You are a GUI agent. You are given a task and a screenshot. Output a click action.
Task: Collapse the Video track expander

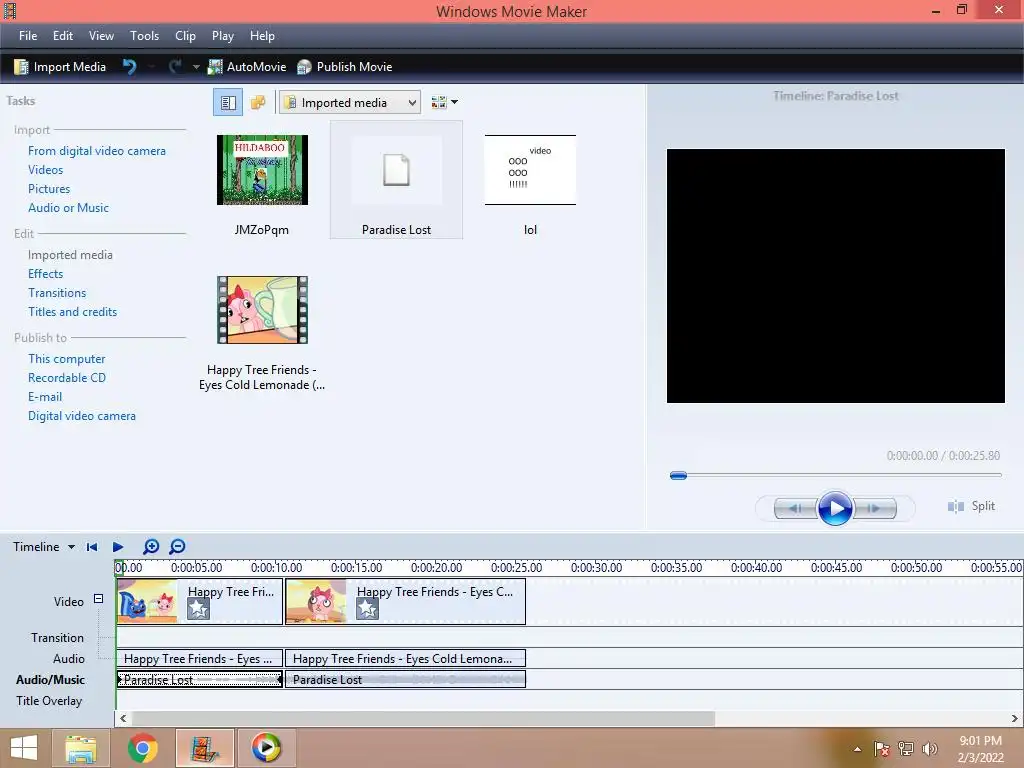pos(98,598)
